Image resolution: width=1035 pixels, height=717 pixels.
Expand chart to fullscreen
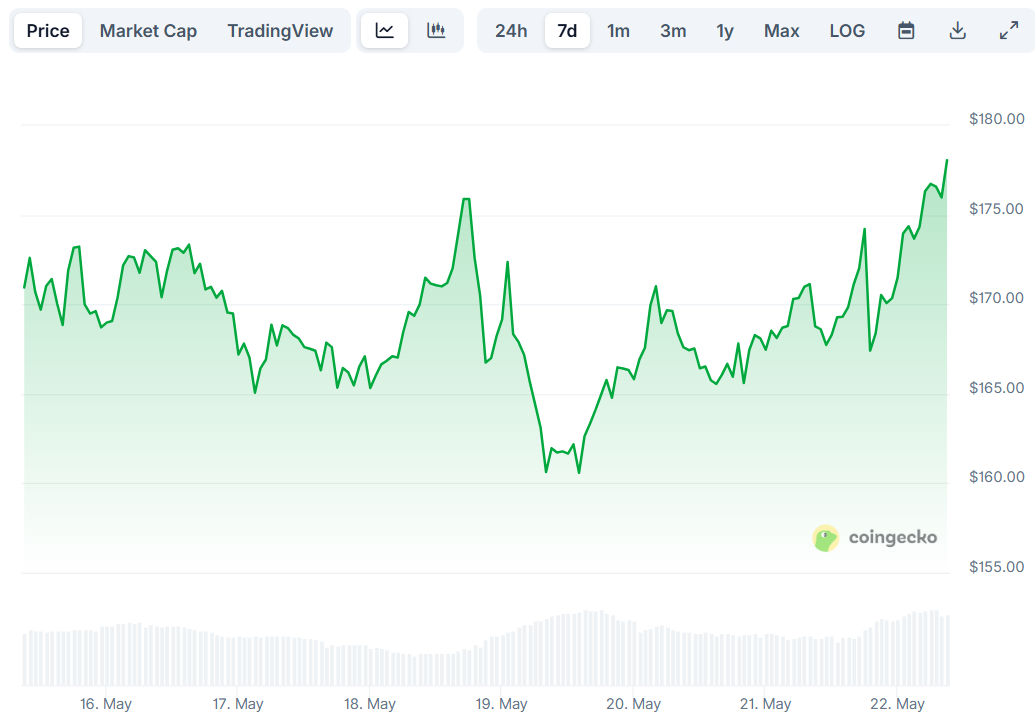[1009, 30]
